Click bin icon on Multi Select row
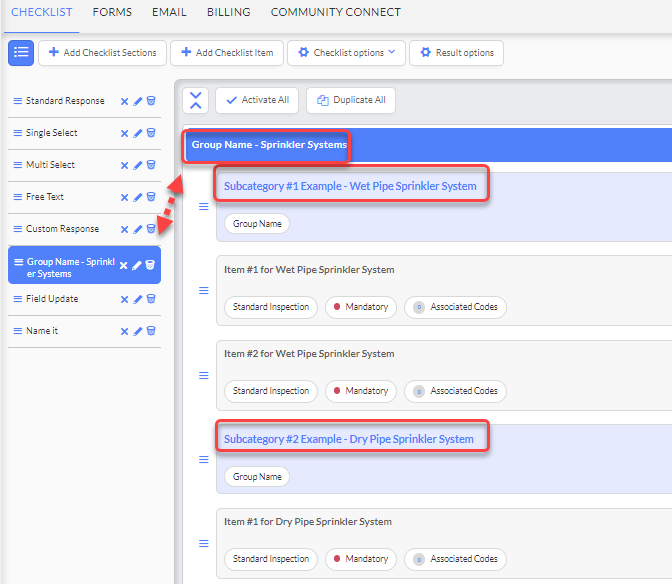Image resolution: width=672 pixels, height=584 pixels. click(x=151, y=165)
